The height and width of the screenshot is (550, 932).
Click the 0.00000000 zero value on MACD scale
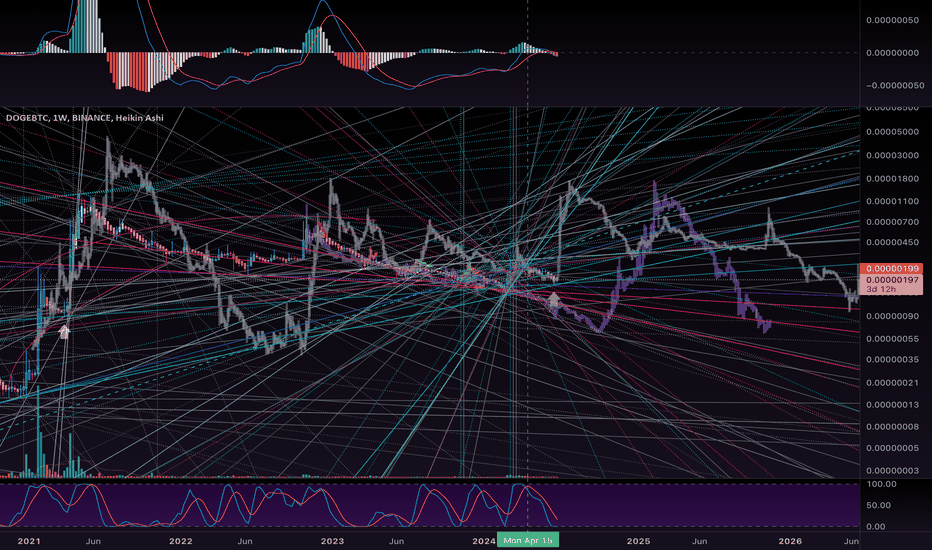pyautogui.click(x=892, y=53)
